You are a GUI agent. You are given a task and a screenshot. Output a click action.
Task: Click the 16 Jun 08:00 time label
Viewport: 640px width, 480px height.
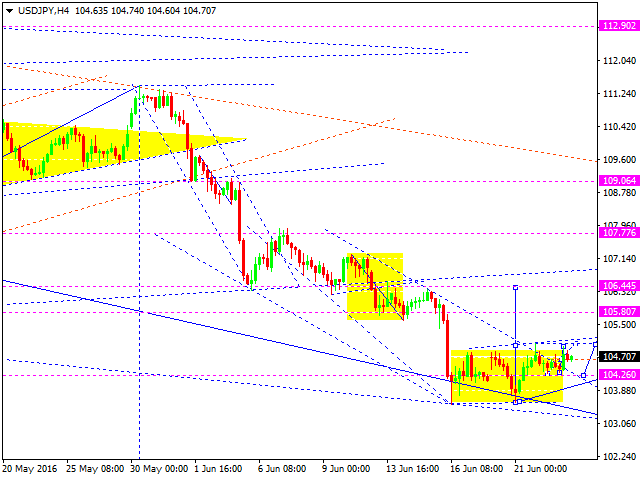477,469
